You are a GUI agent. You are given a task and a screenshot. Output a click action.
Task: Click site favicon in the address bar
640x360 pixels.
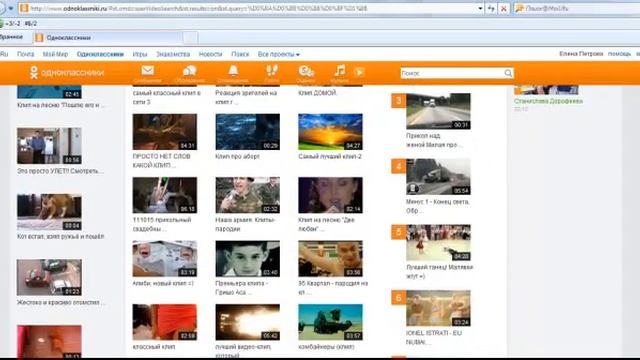click(24, 8)
